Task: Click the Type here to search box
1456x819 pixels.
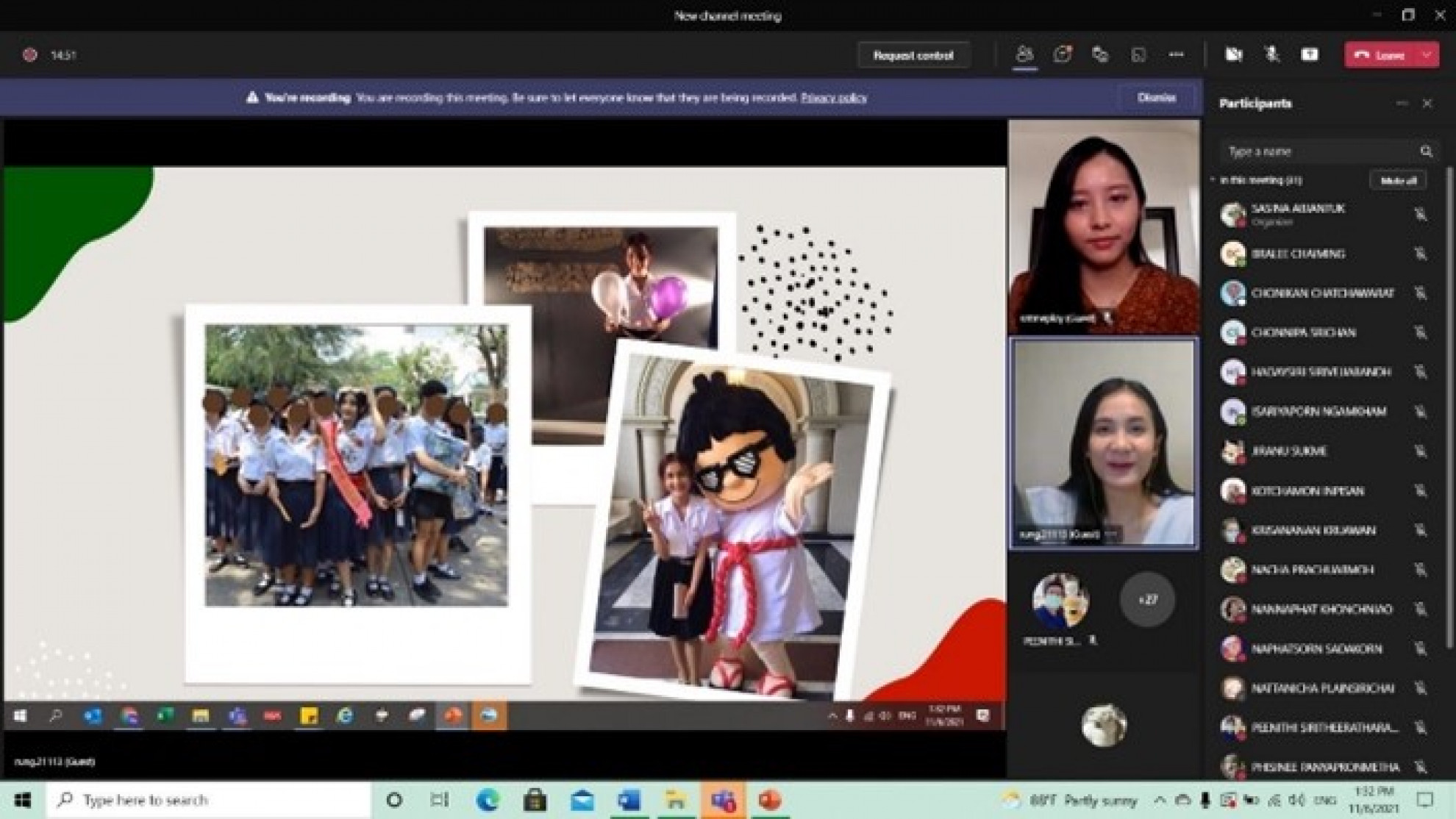Action: tap(209, 800)
